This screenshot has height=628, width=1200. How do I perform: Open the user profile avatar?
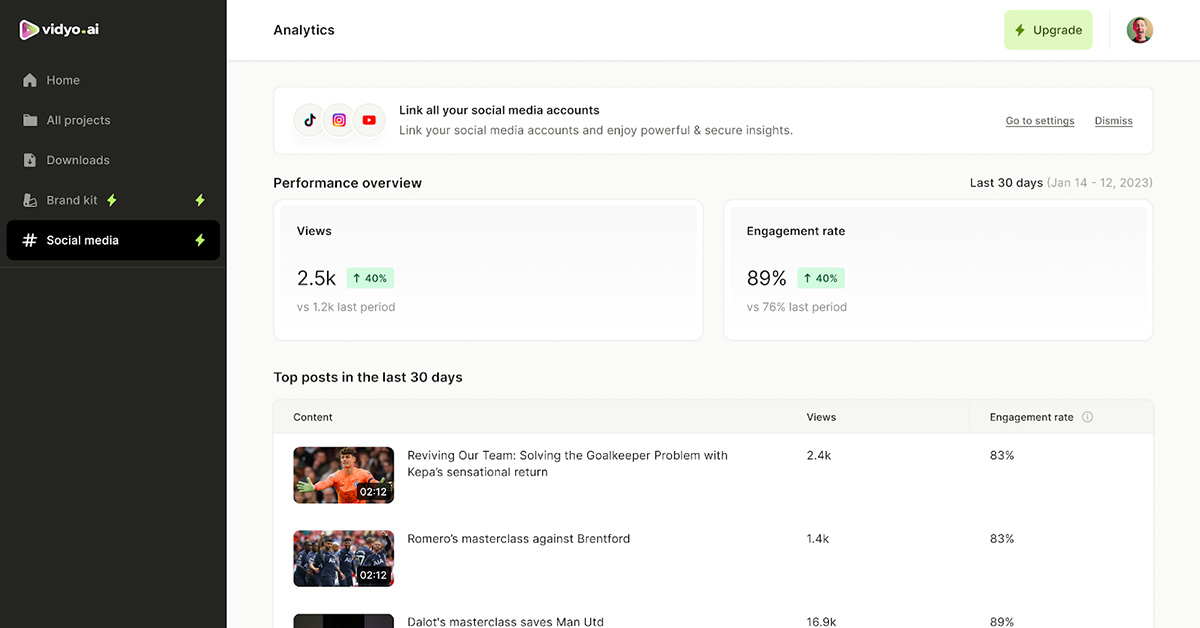1139,30
